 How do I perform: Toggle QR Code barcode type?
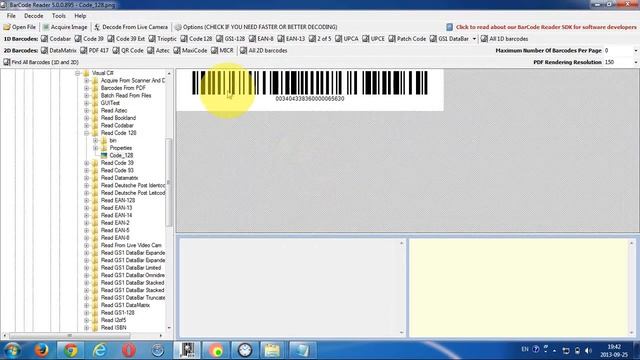[x=128, y=51]
